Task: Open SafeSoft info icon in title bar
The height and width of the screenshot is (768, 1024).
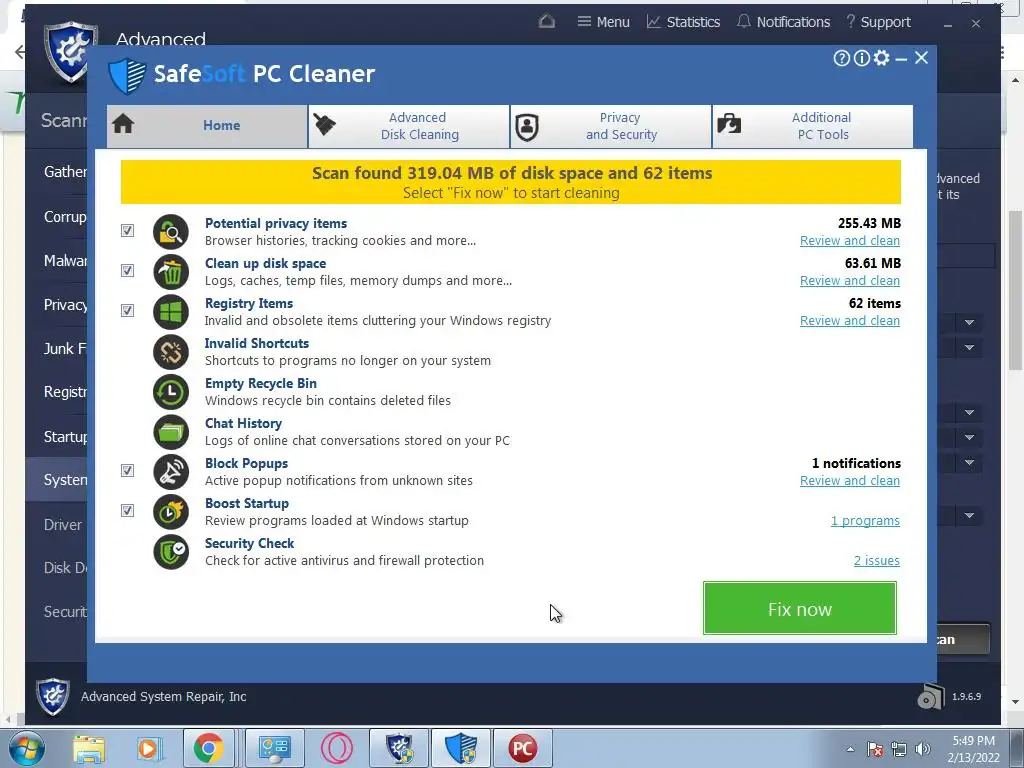Action: click(862, 58)
